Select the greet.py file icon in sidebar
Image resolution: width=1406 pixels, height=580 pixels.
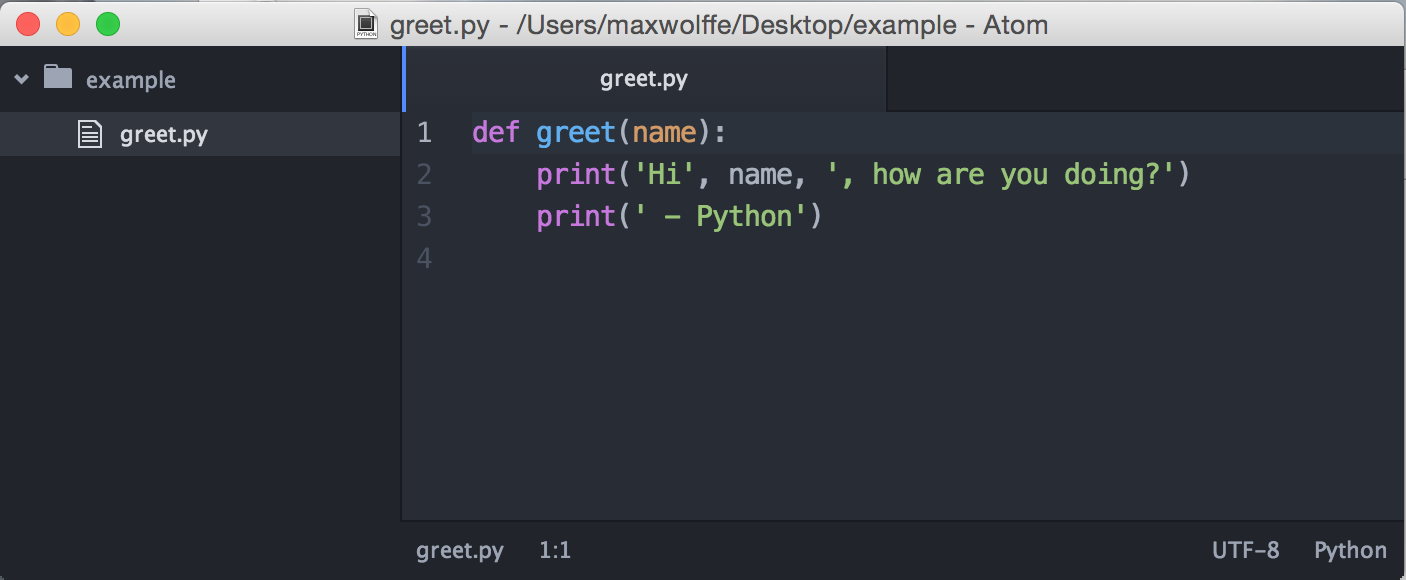coord(90,131)
